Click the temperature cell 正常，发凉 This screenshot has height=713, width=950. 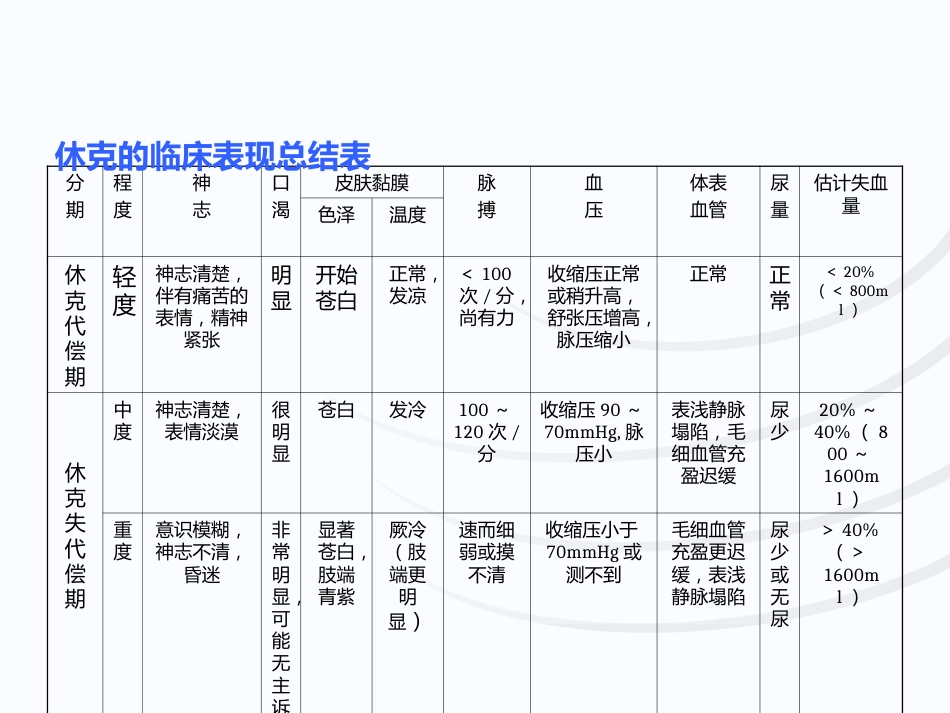(x=408, y=325)
